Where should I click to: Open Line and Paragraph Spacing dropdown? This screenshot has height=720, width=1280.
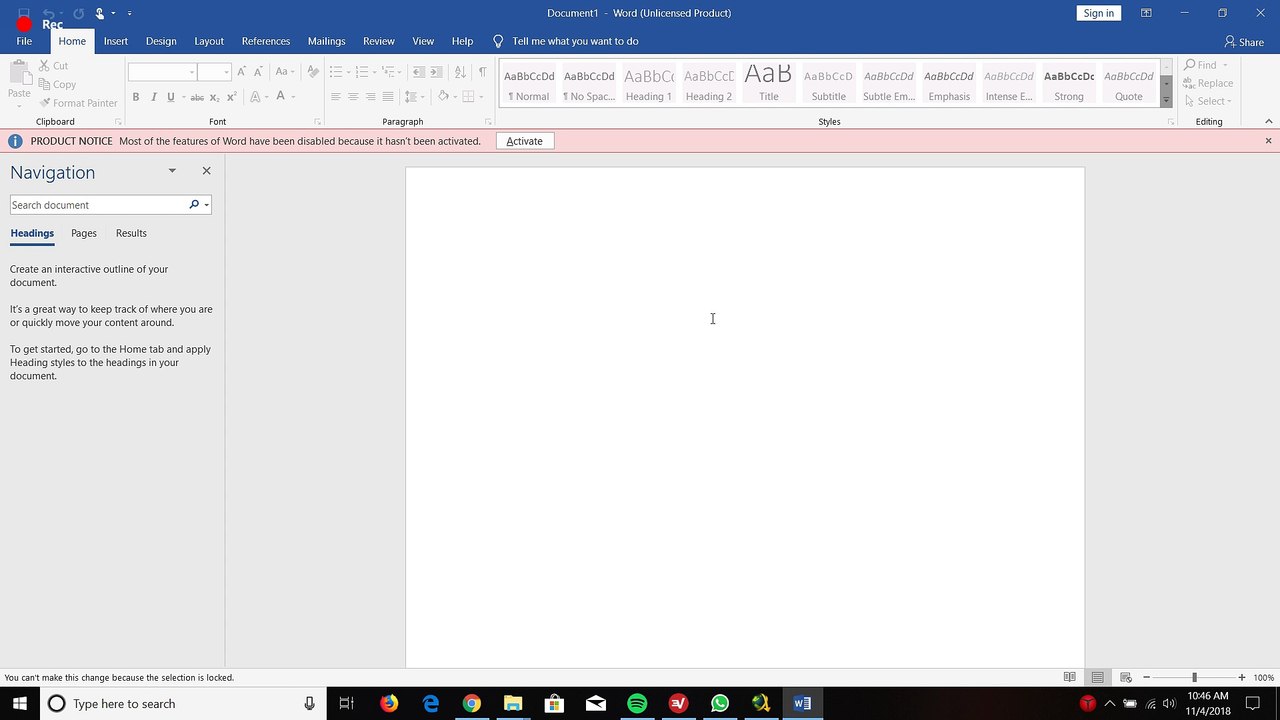(415, 97)
